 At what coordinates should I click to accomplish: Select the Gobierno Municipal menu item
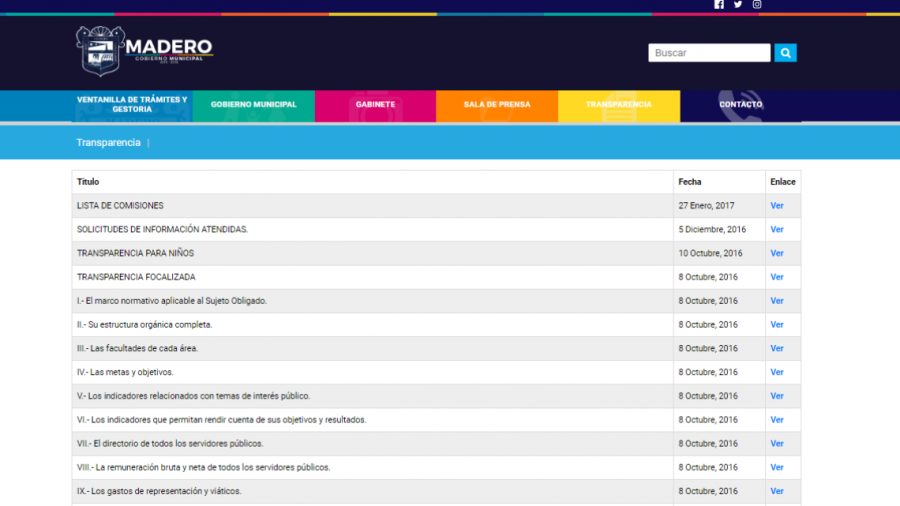click(253, 105)
